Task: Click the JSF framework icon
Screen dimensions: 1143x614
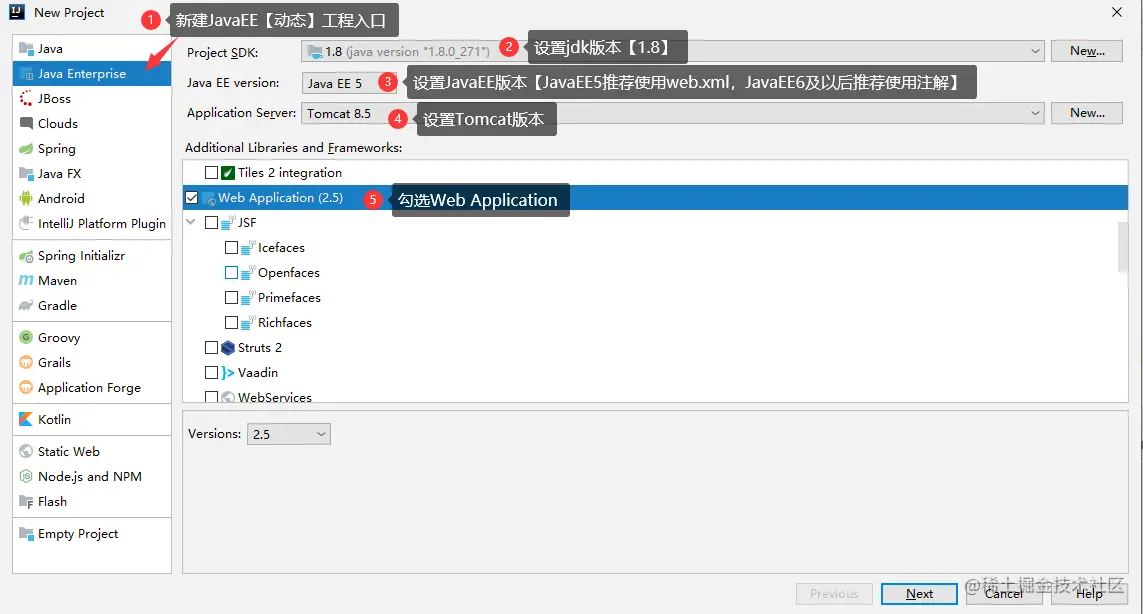Action: [x=228, y=222]
